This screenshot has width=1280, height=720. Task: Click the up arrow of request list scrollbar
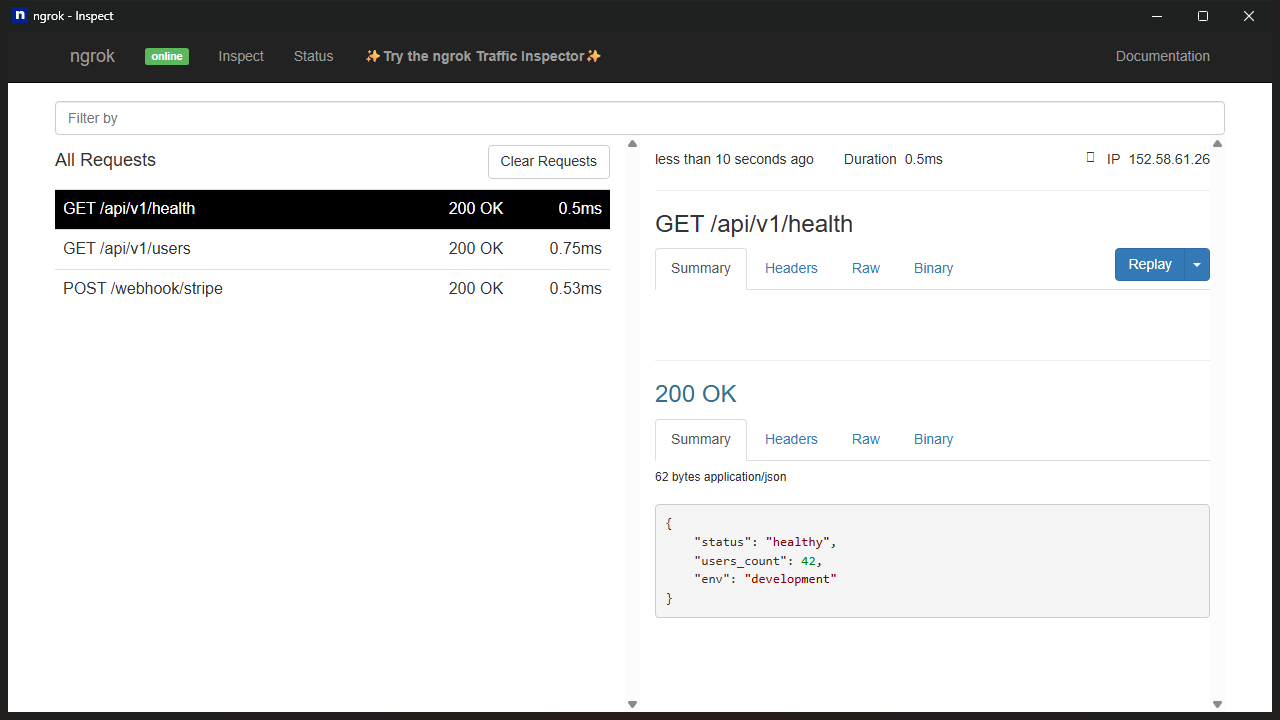click(632, 144)
